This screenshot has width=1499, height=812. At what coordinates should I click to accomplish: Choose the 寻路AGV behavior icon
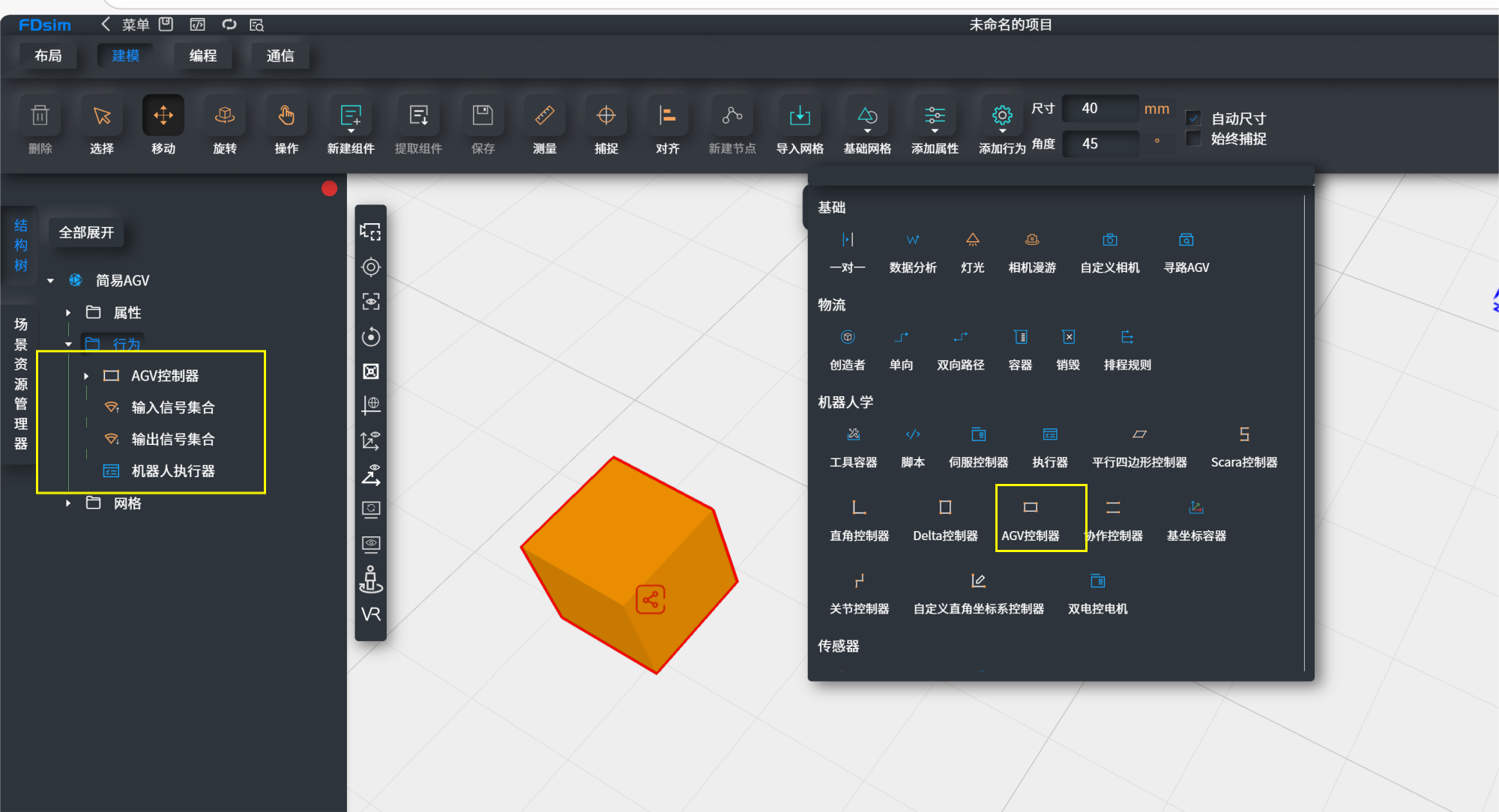pyautogui.click(x=1186, y=240)
